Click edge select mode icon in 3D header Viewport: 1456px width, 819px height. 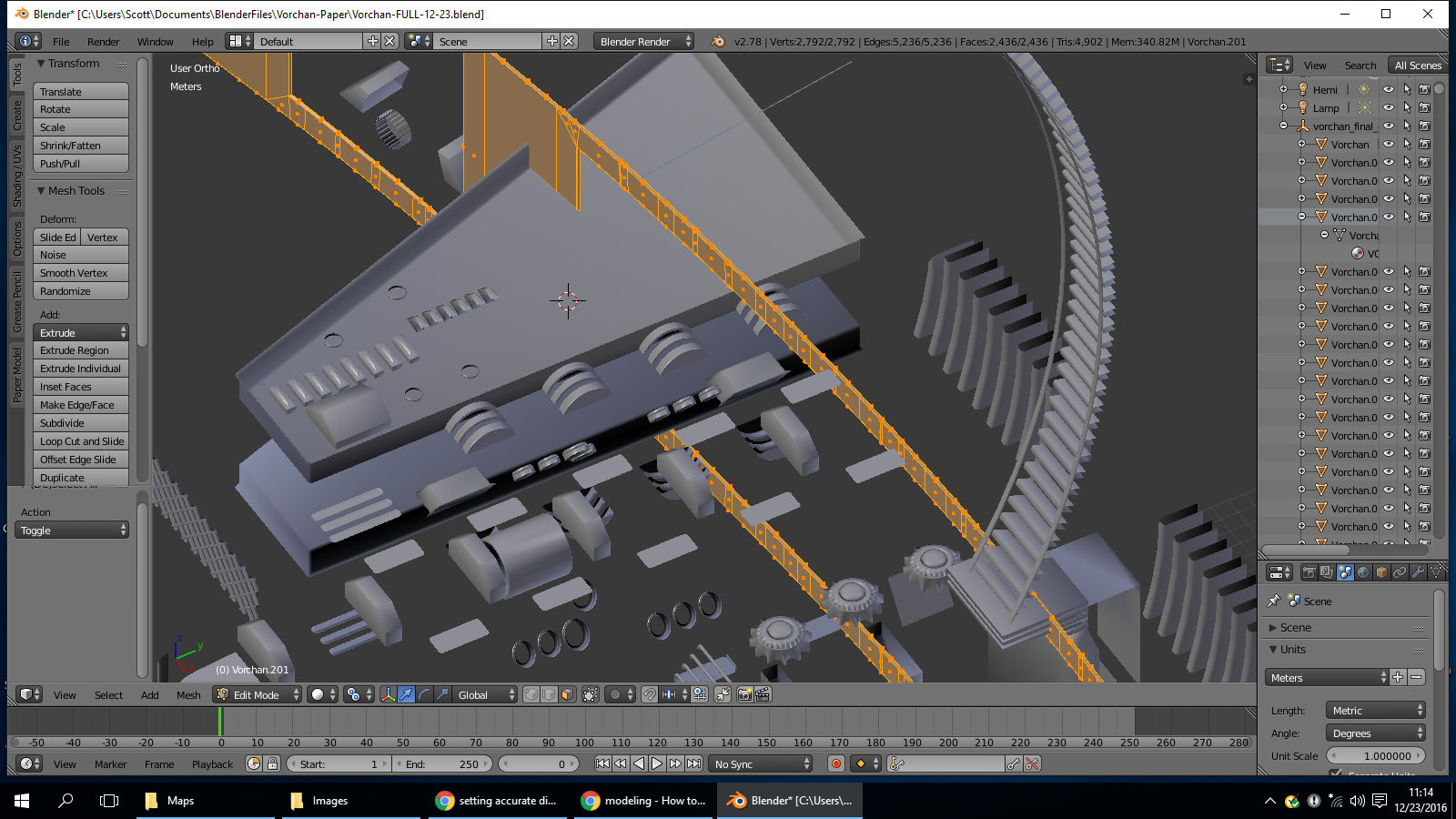(x=549, y=694)
